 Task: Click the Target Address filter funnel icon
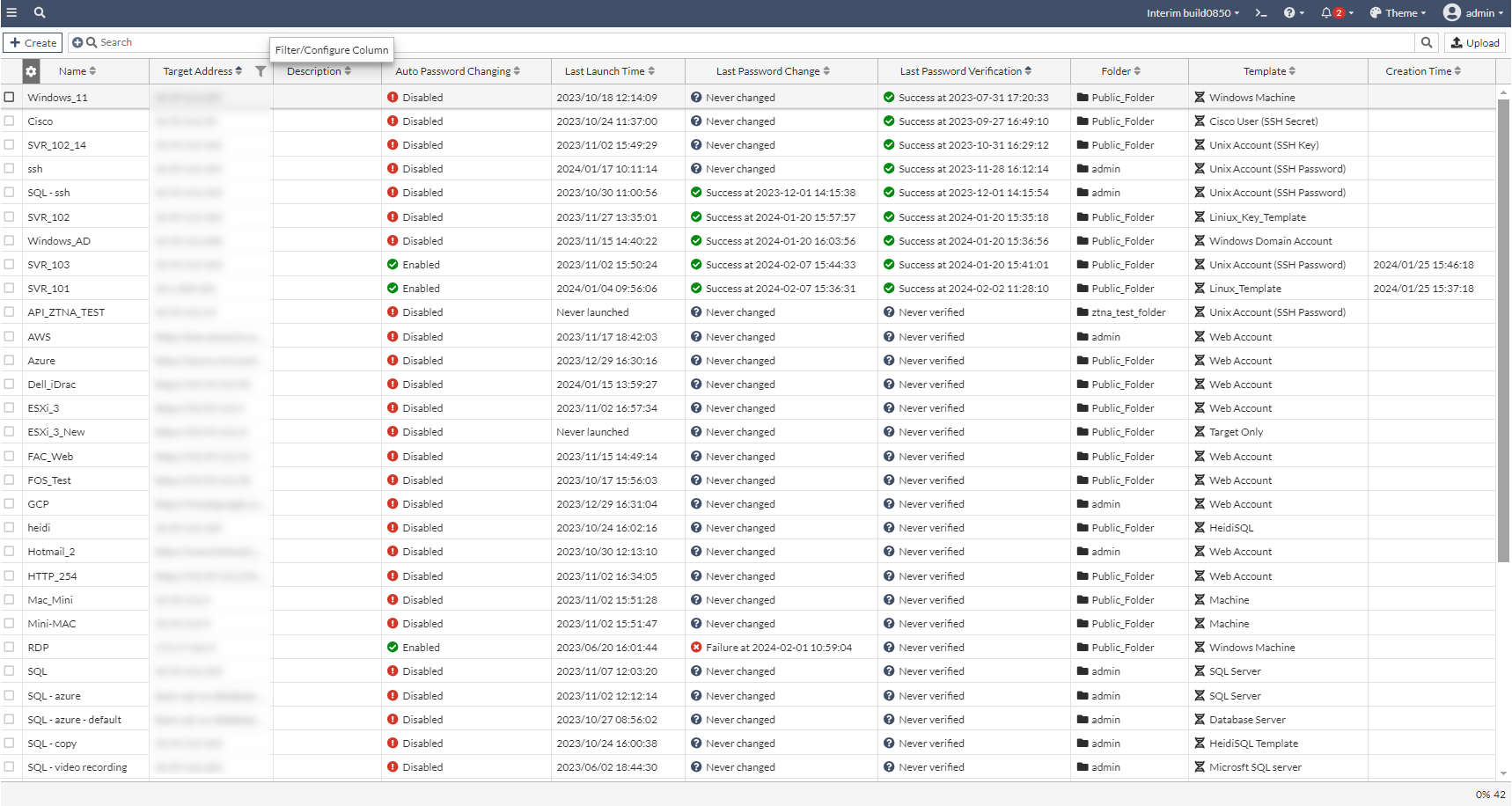261,71
